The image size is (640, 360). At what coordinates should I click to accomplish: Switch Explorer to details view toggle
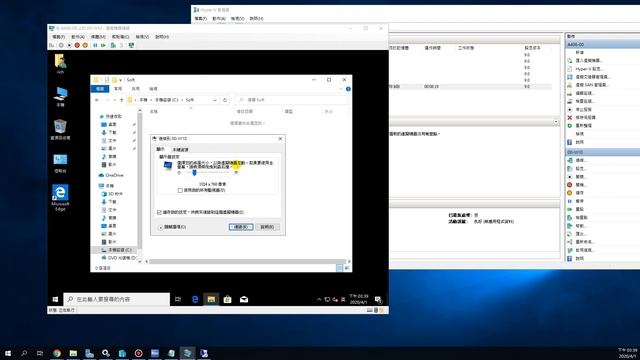coord(340,268)
